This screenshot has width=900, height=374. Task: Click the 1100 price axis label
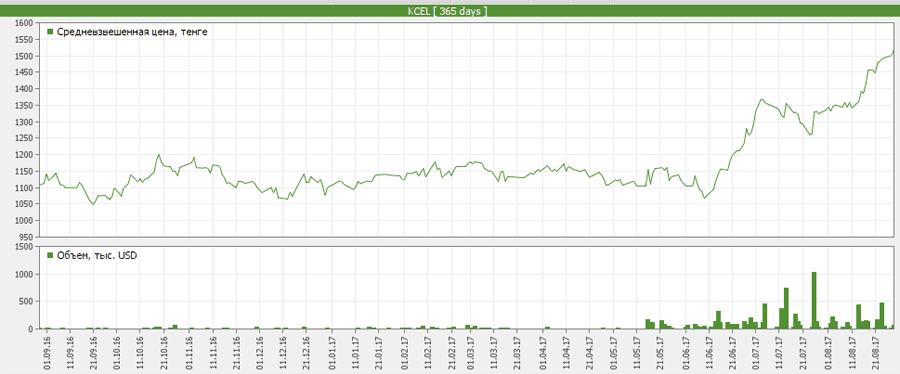[x=25, y=188]
